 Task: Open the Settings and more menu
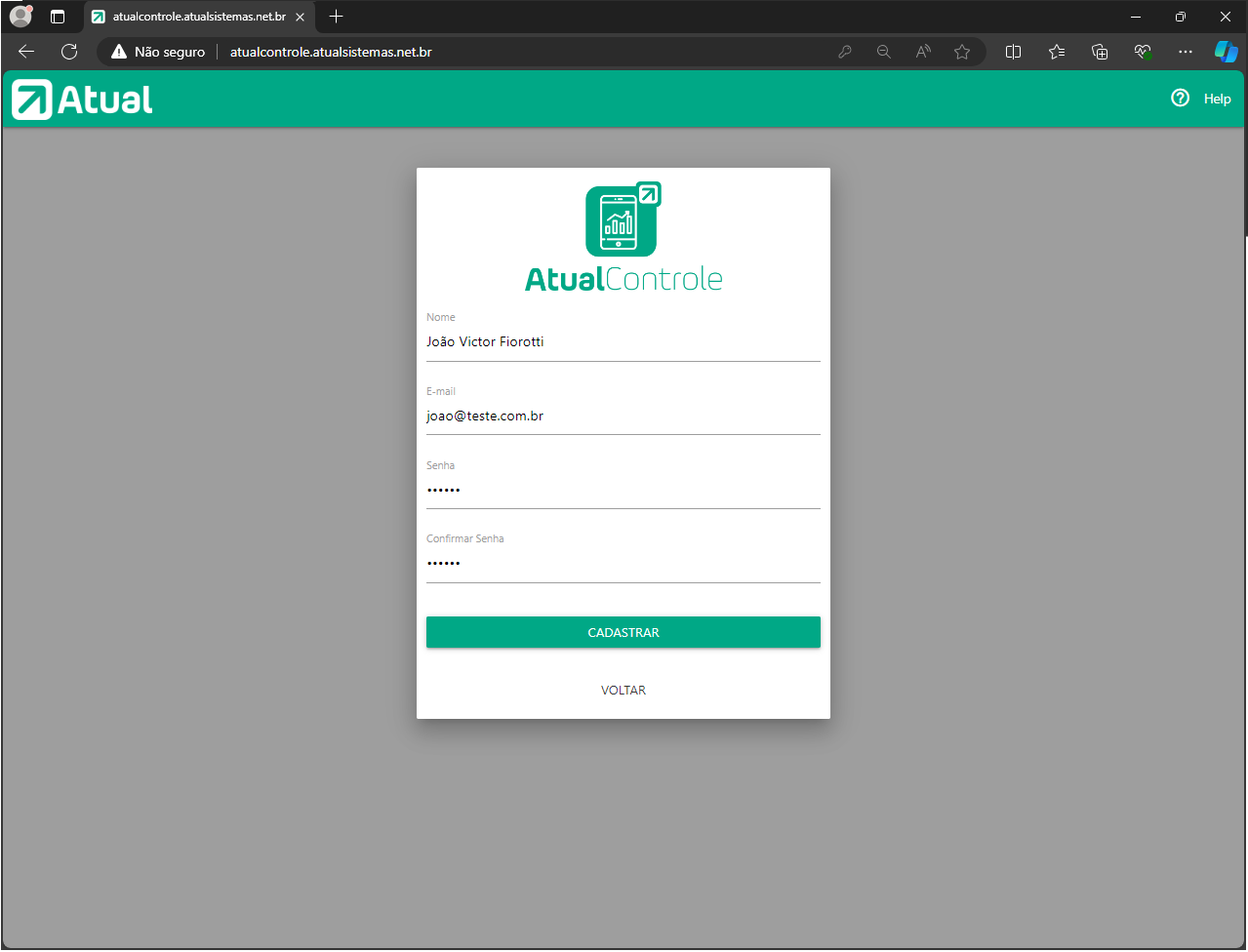pyautogui.click(x=1186, y=52)
